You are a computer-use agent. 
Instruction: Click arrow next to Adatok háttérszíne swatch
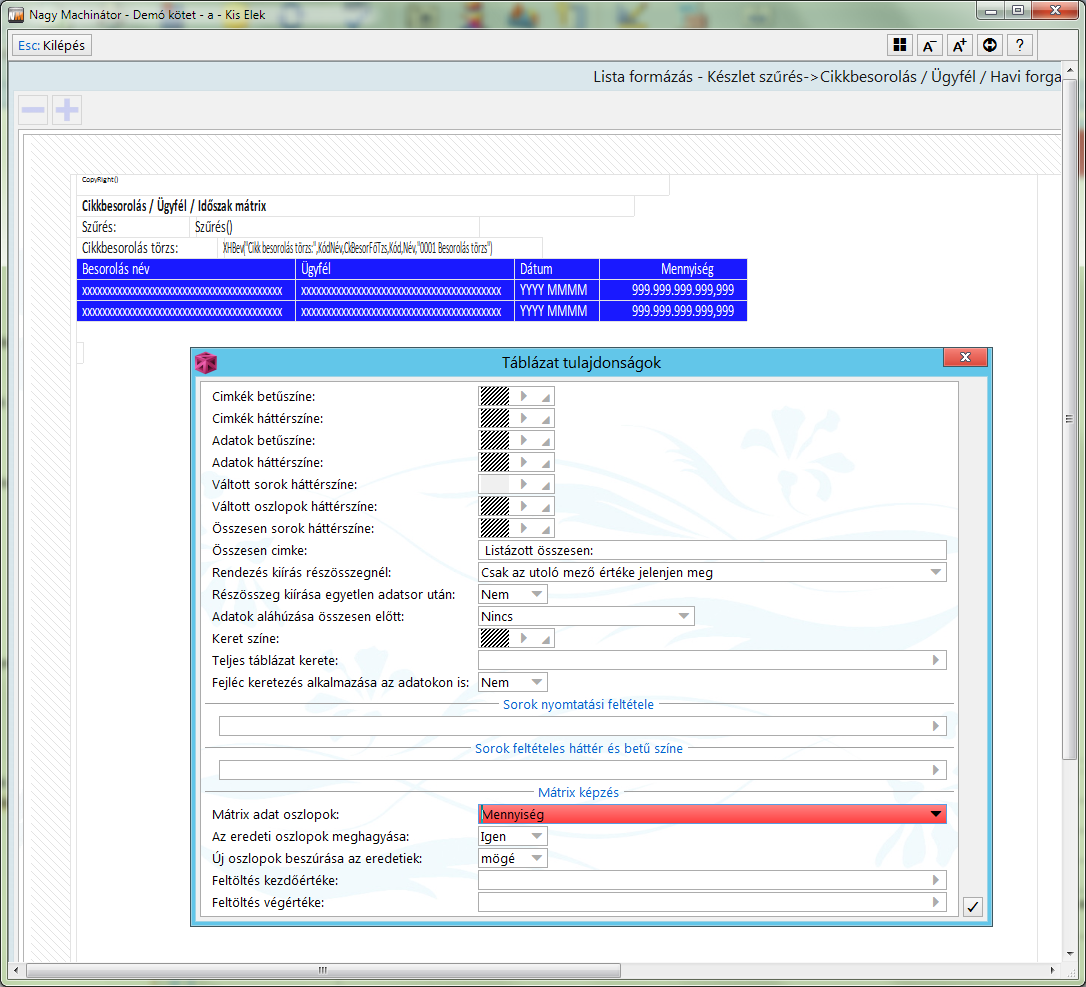coord(524,463)
